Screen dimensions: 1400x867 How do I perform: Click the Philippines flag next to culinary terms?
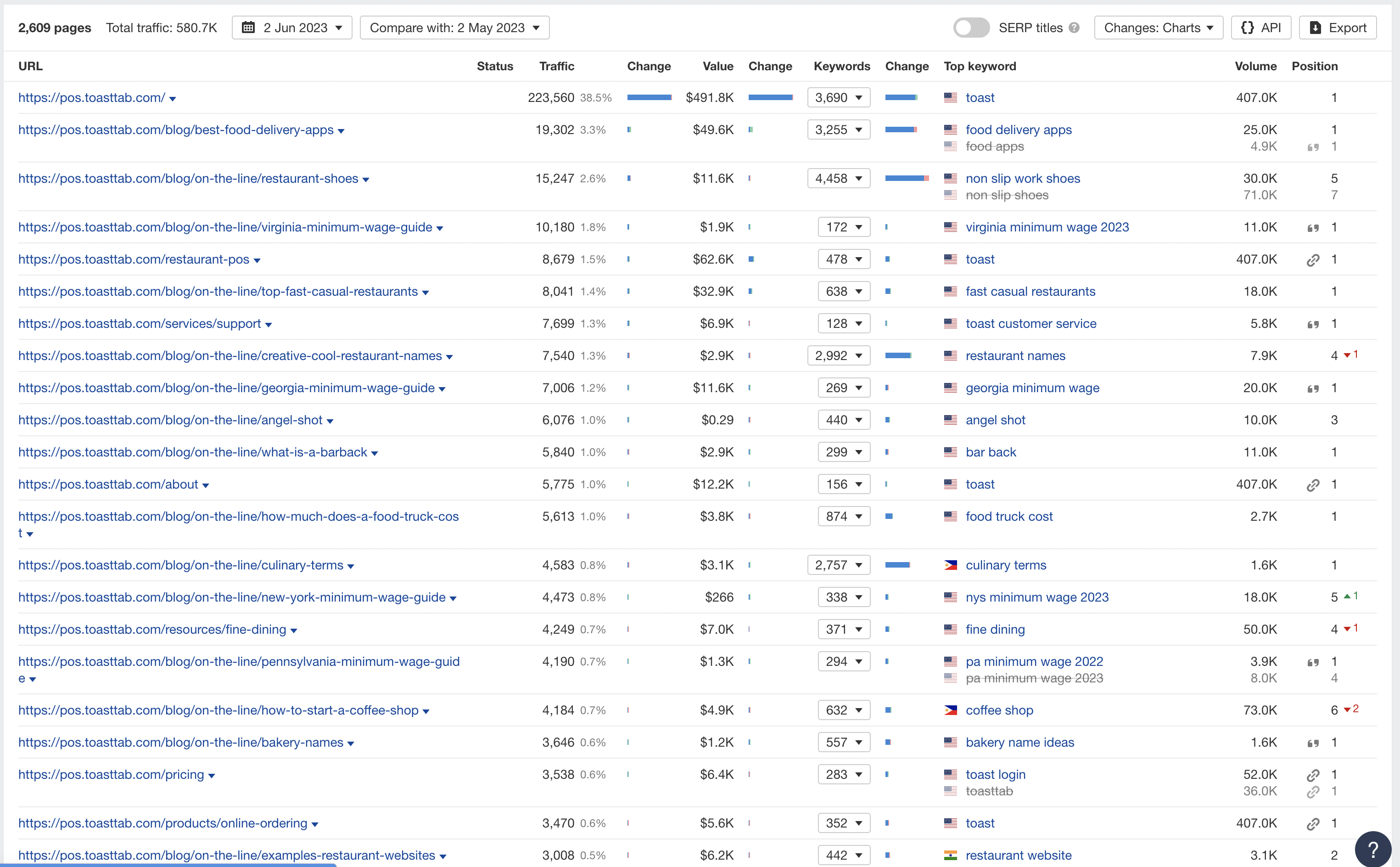(950, 565)
